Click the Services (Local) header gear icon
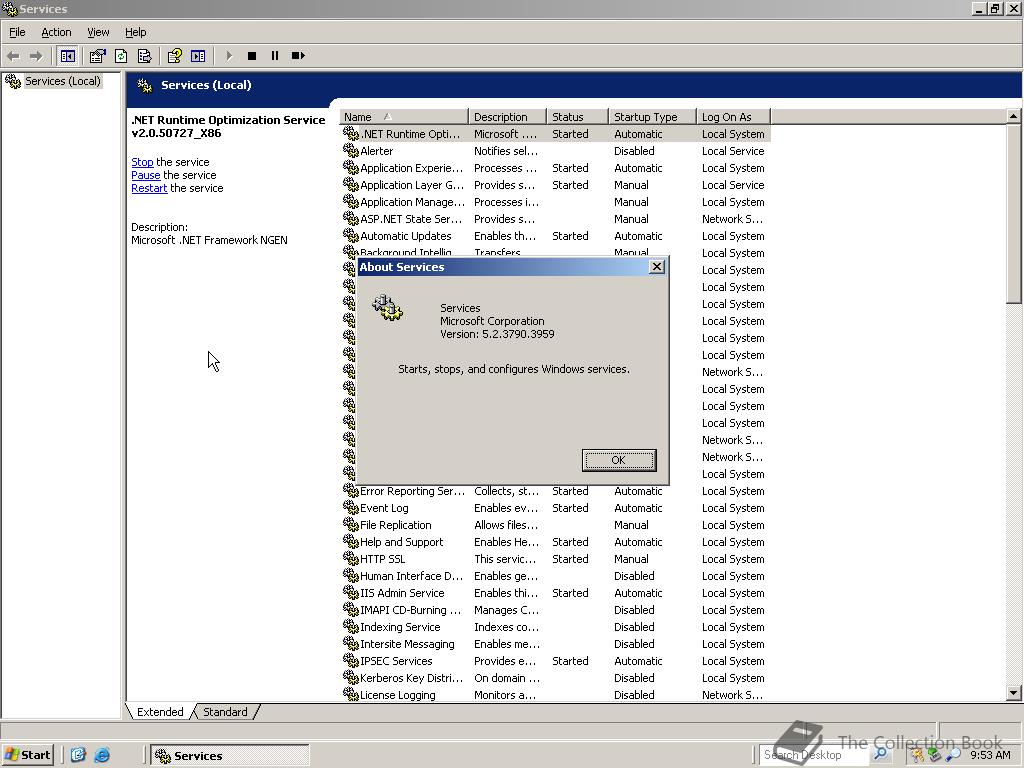This screenshot has height=768, width=1024. tap(145, 86)
